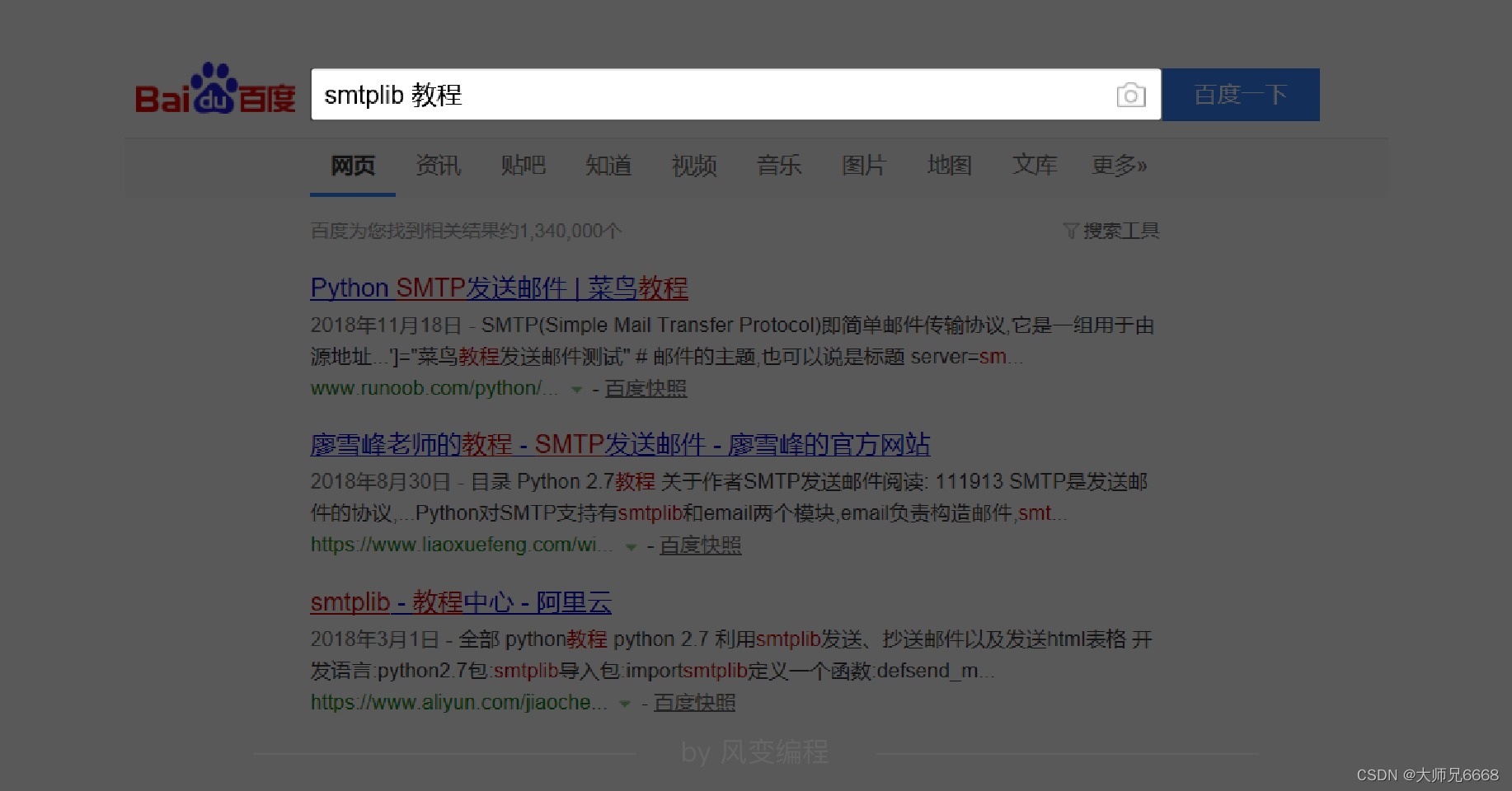Select the 网页 tab
This screenshot has height=791, width=1512.
[353, 166]
